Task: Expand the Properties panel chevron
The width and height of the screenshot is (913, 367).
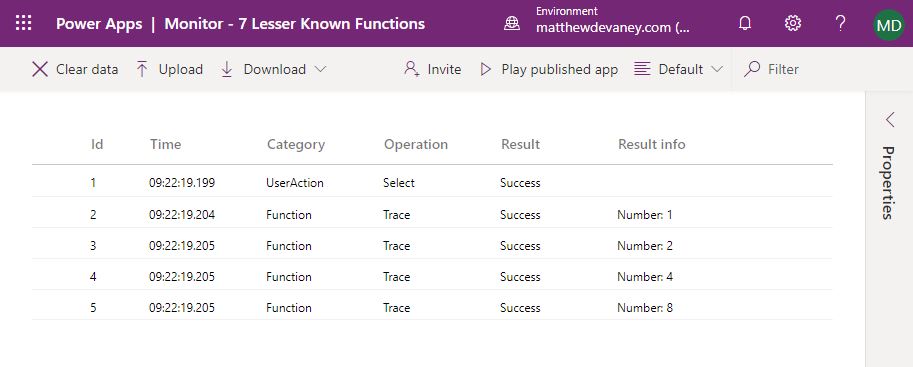Action: (890, 119)
